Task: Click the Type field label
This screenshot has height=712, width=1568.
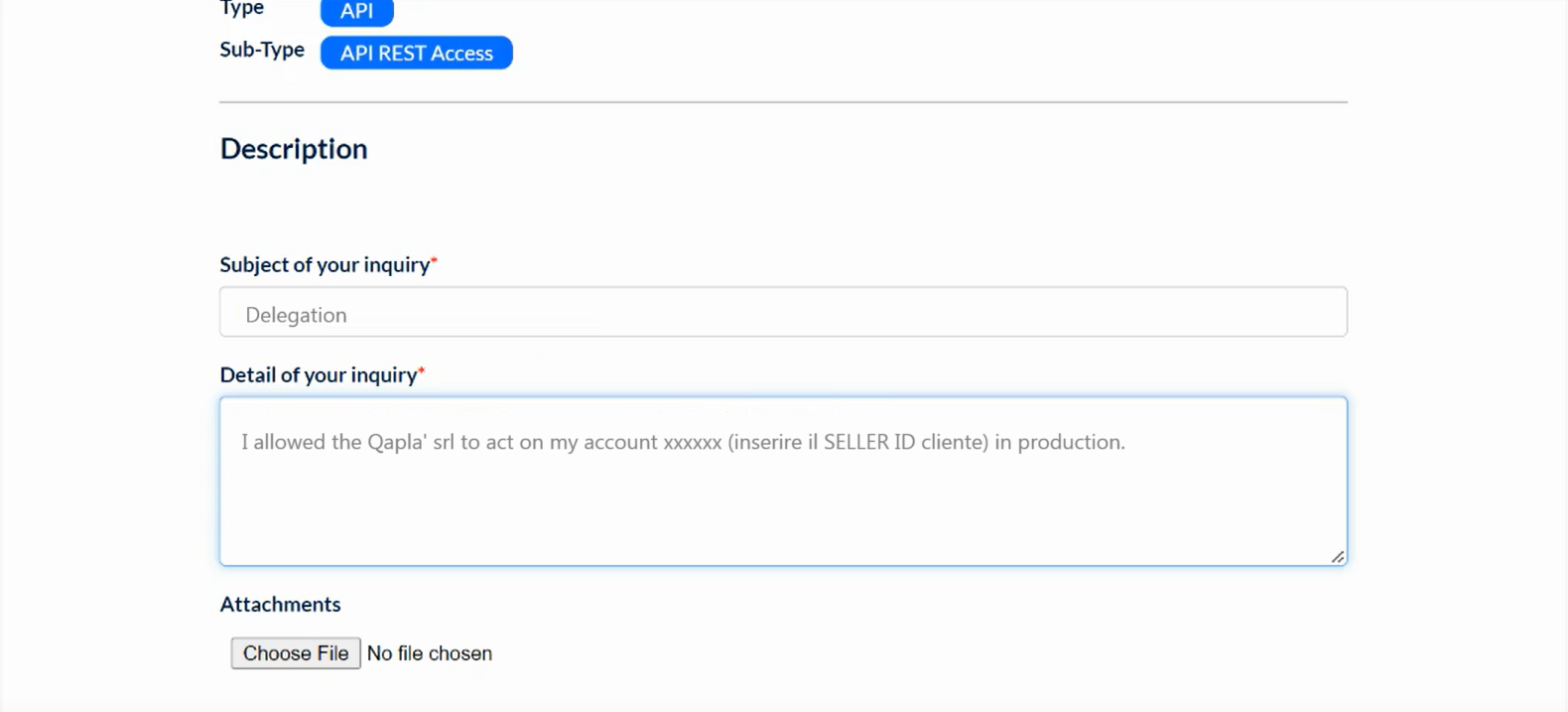Action: click(242, 9)
